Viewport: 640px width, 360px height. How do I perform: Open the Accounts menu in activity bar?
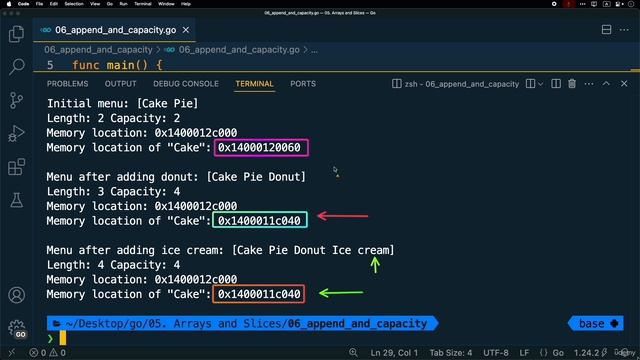click(16, 295)
